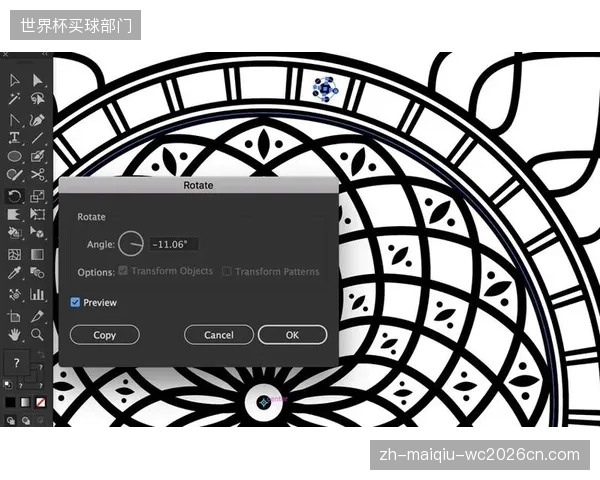The height and width of the screenshot is (480, 600).
Task: Select the Scissors tool
Action: 37,175
